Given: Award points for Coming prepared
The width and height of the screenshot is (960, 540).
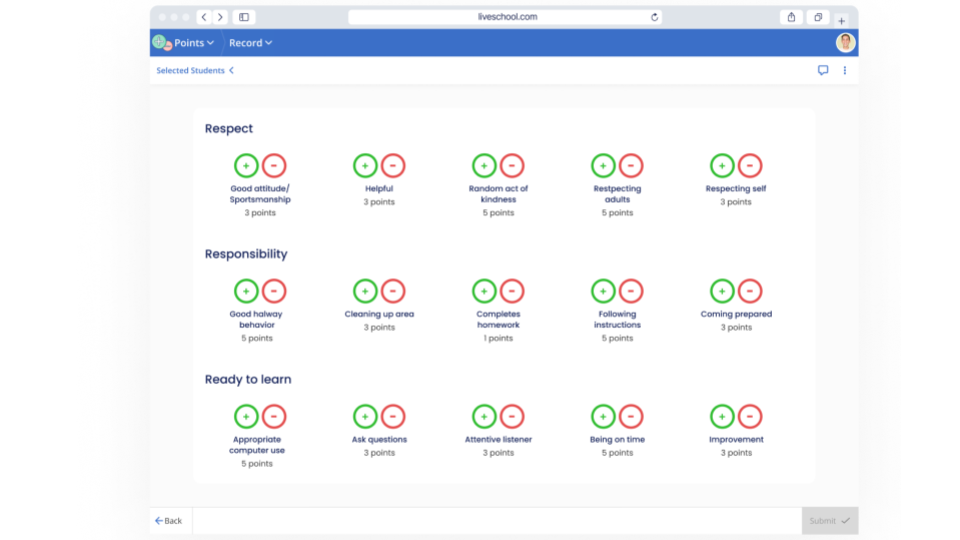Looking at the screenshot, I should point(722,291).
